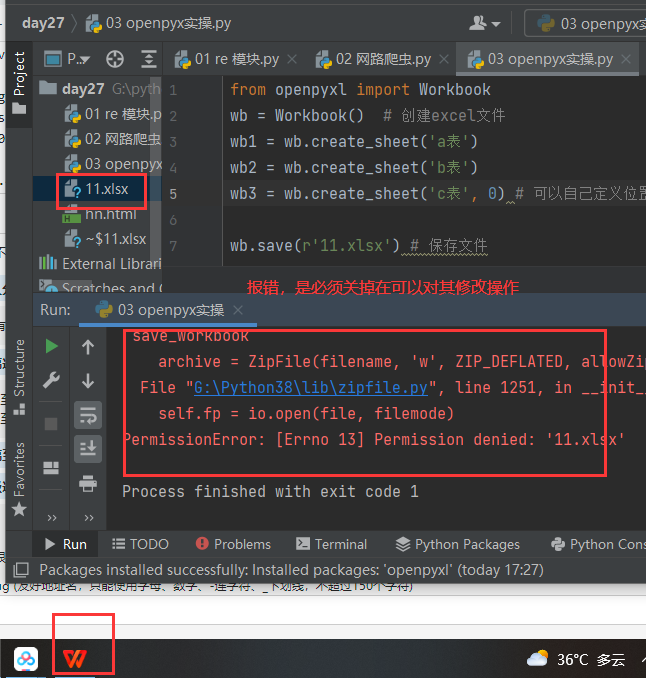The image size is (646, 678).
Task: Click line number 1 in gutter
Action: [x=173, y=90]
